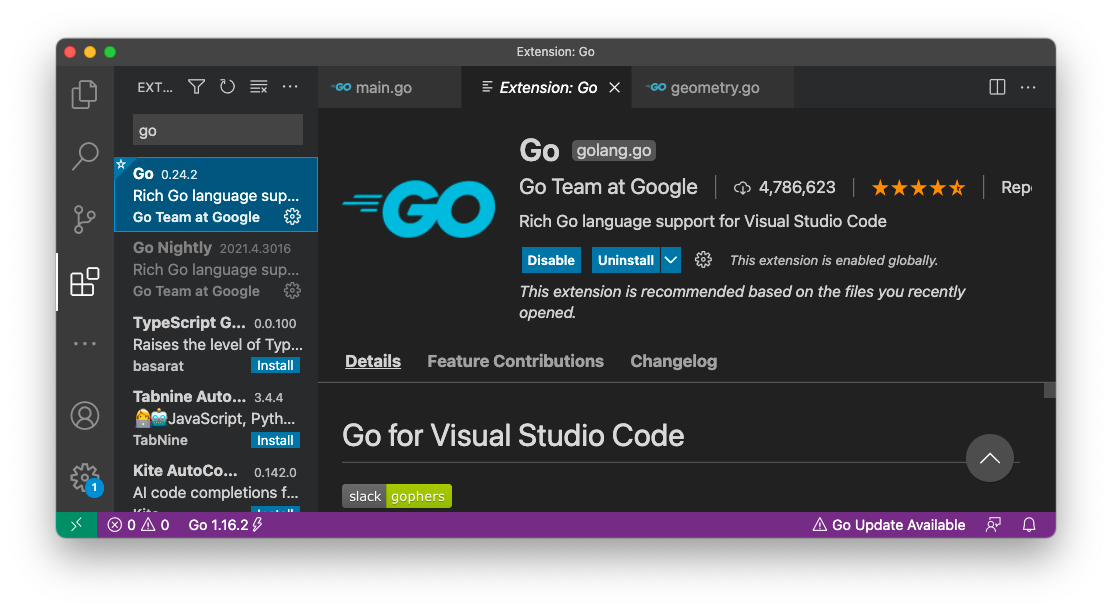Expand the Uninstall dropdown arrow
This screenshot has width=1112, height=612.
click(670, 260)
